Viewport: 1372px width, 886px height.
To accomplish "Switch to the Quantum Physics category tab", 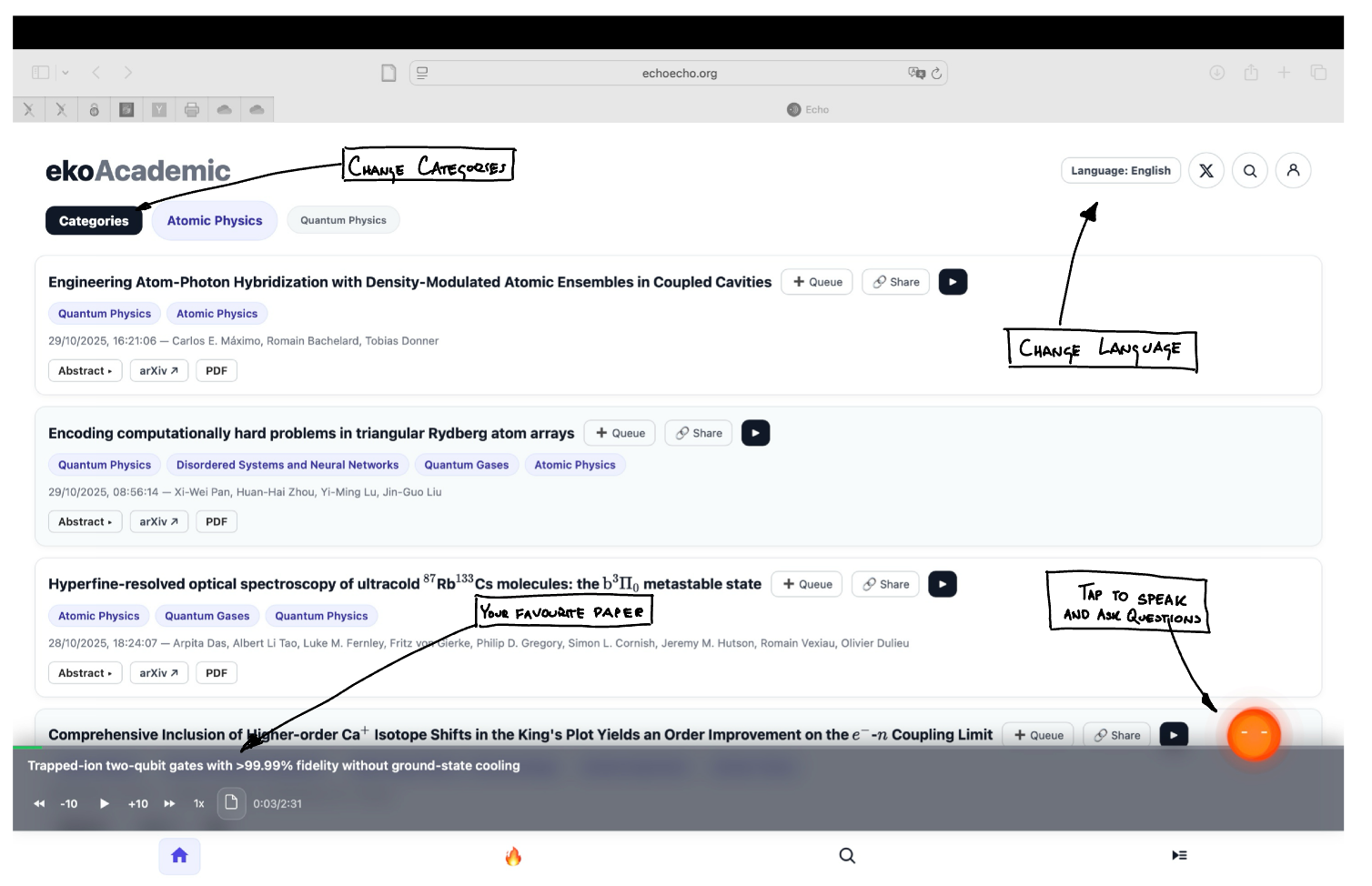I will point(343,221).
